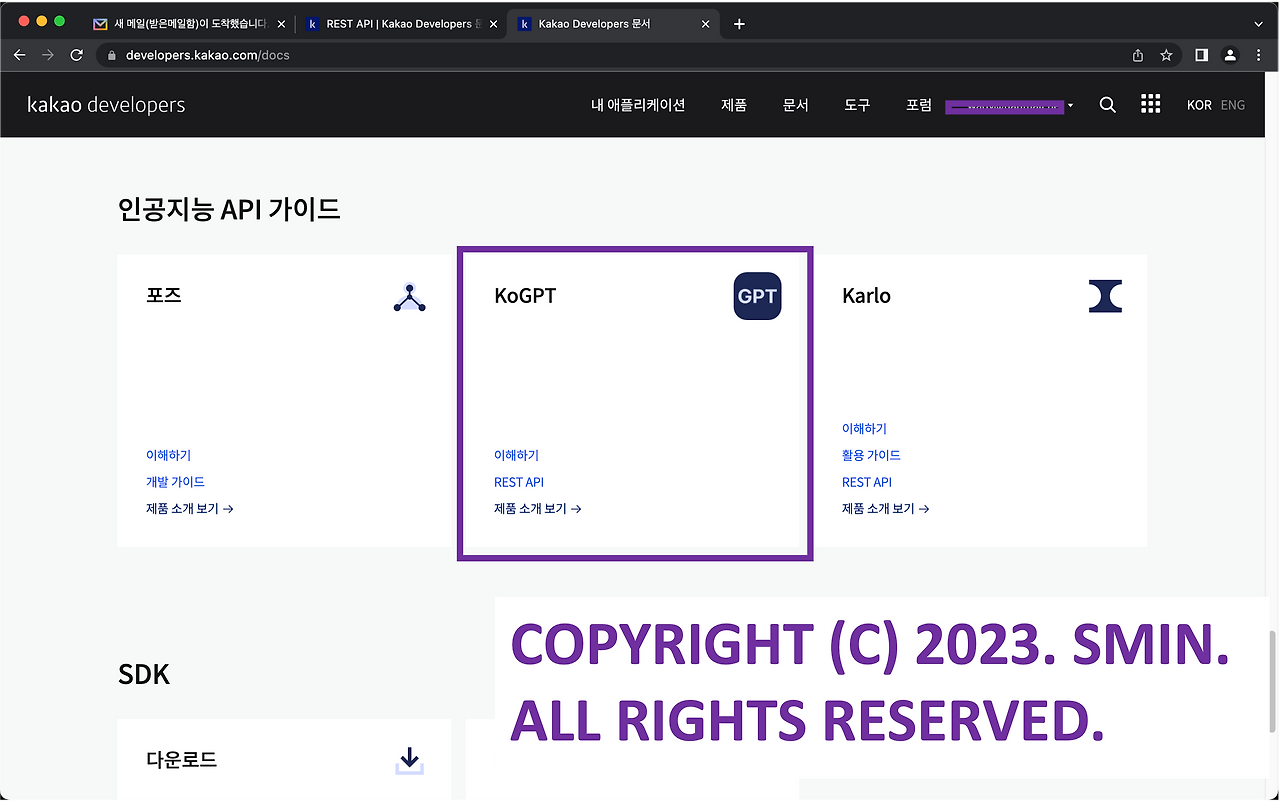Open the Kakao apps grid icon
1280x801 pixels.
1151,104
